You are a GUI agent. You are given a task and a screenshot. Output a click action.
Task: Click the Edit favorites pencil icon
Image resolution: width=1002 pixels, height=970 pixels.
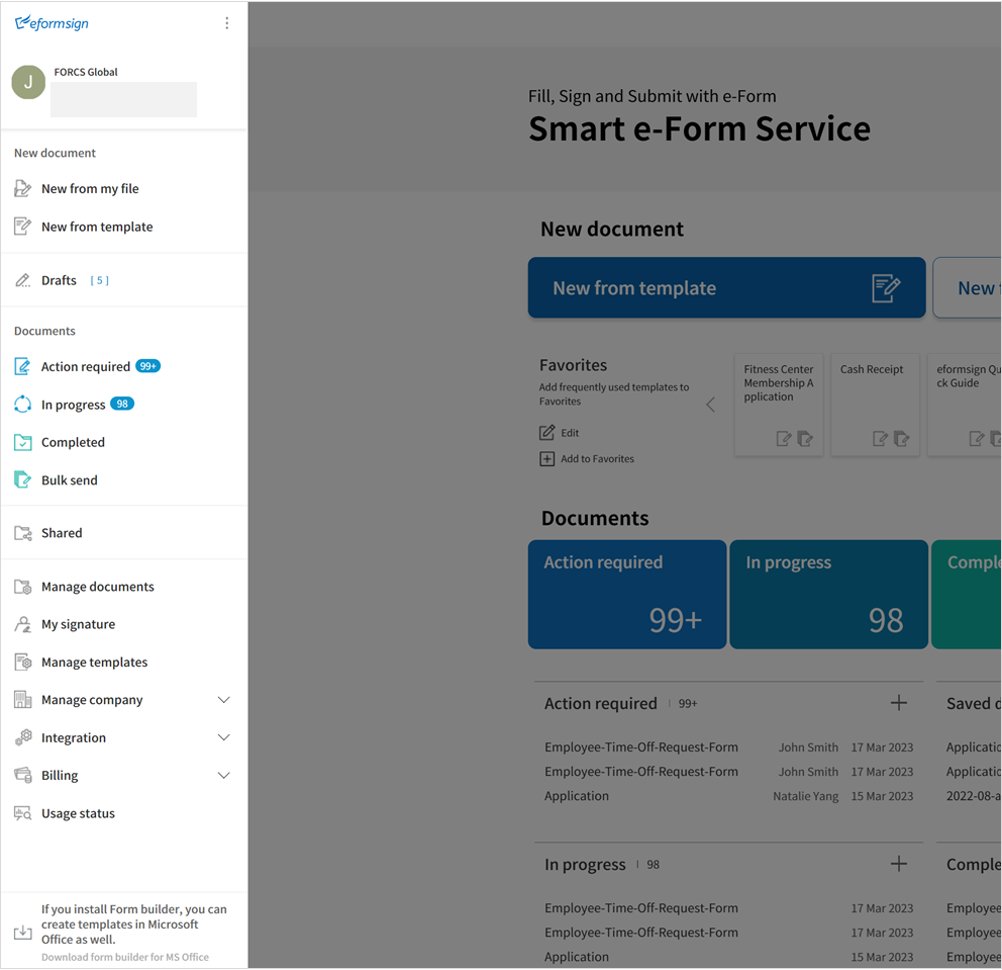pos(547,433)
